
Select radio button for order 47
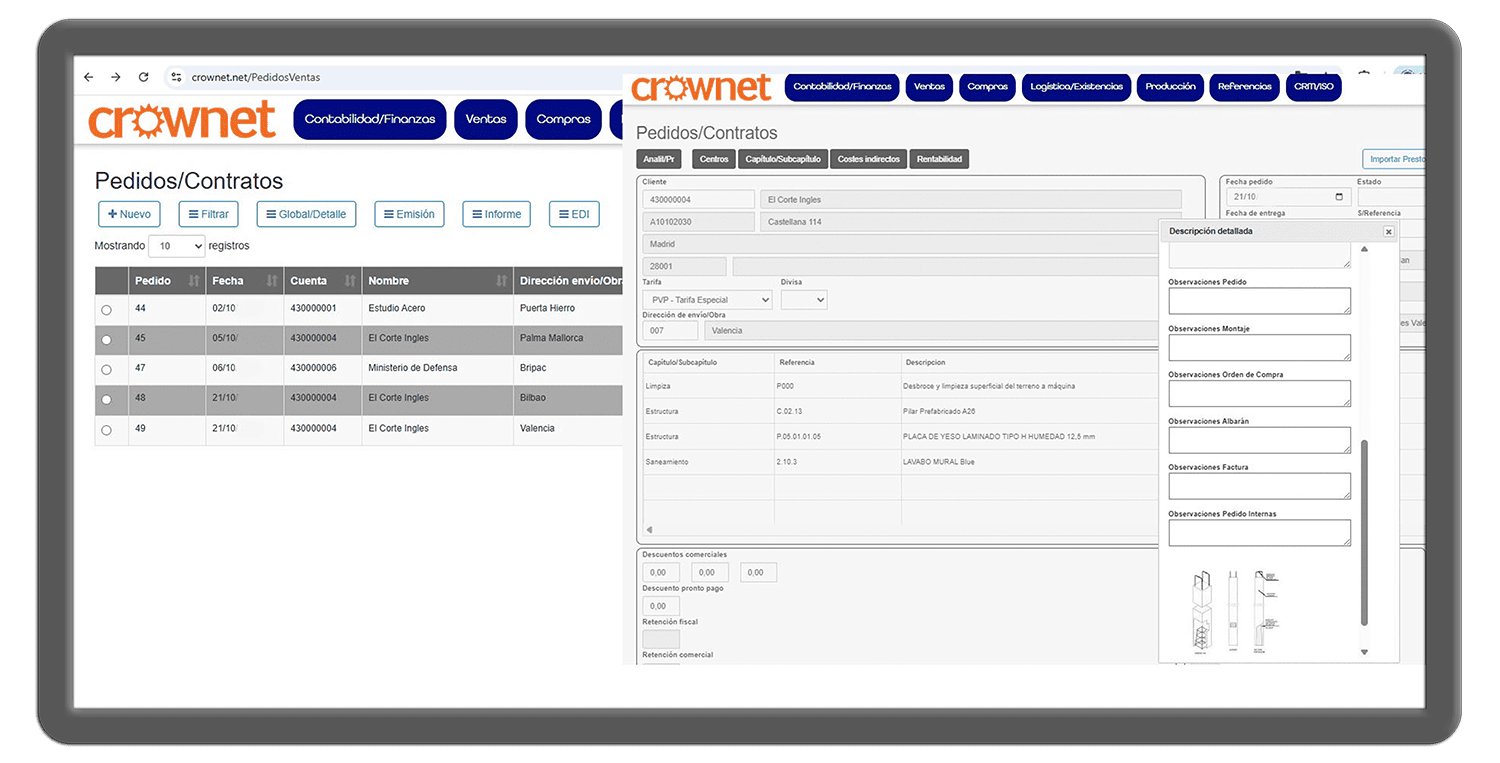tap(107, 370)
